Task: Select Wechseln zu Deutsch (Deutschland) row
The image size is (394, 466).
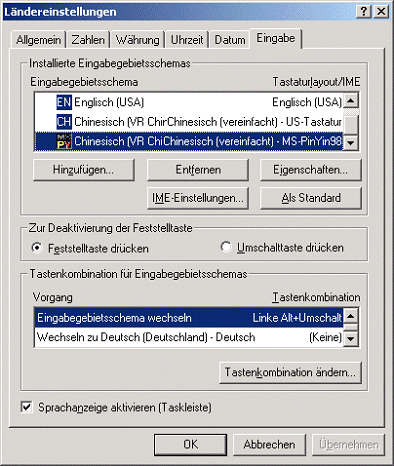Action: coord(189,337)
